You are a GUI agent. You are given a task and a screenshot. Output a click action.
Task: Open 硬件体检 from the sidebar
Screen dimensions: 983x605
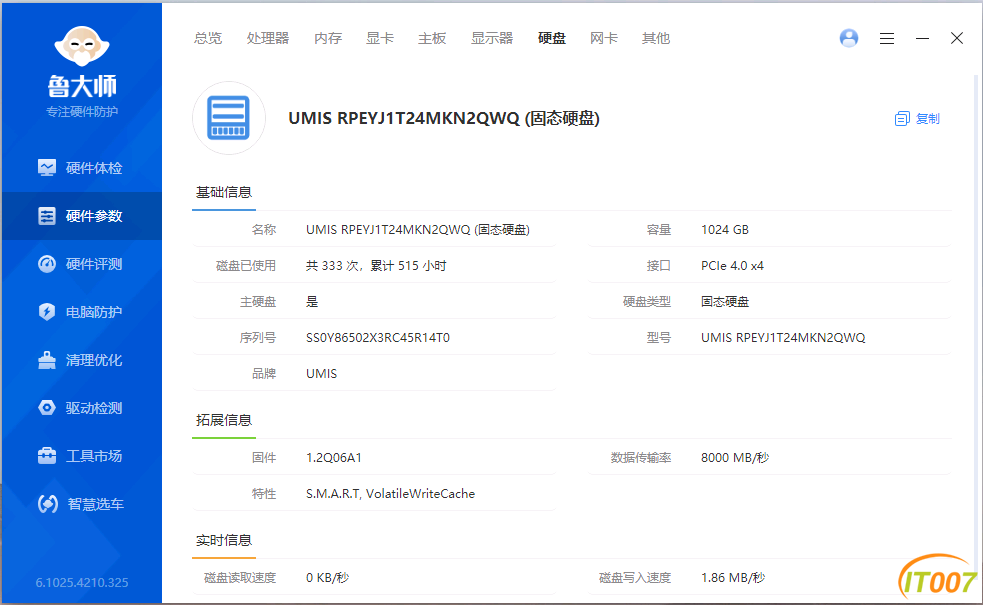[81, 168]
